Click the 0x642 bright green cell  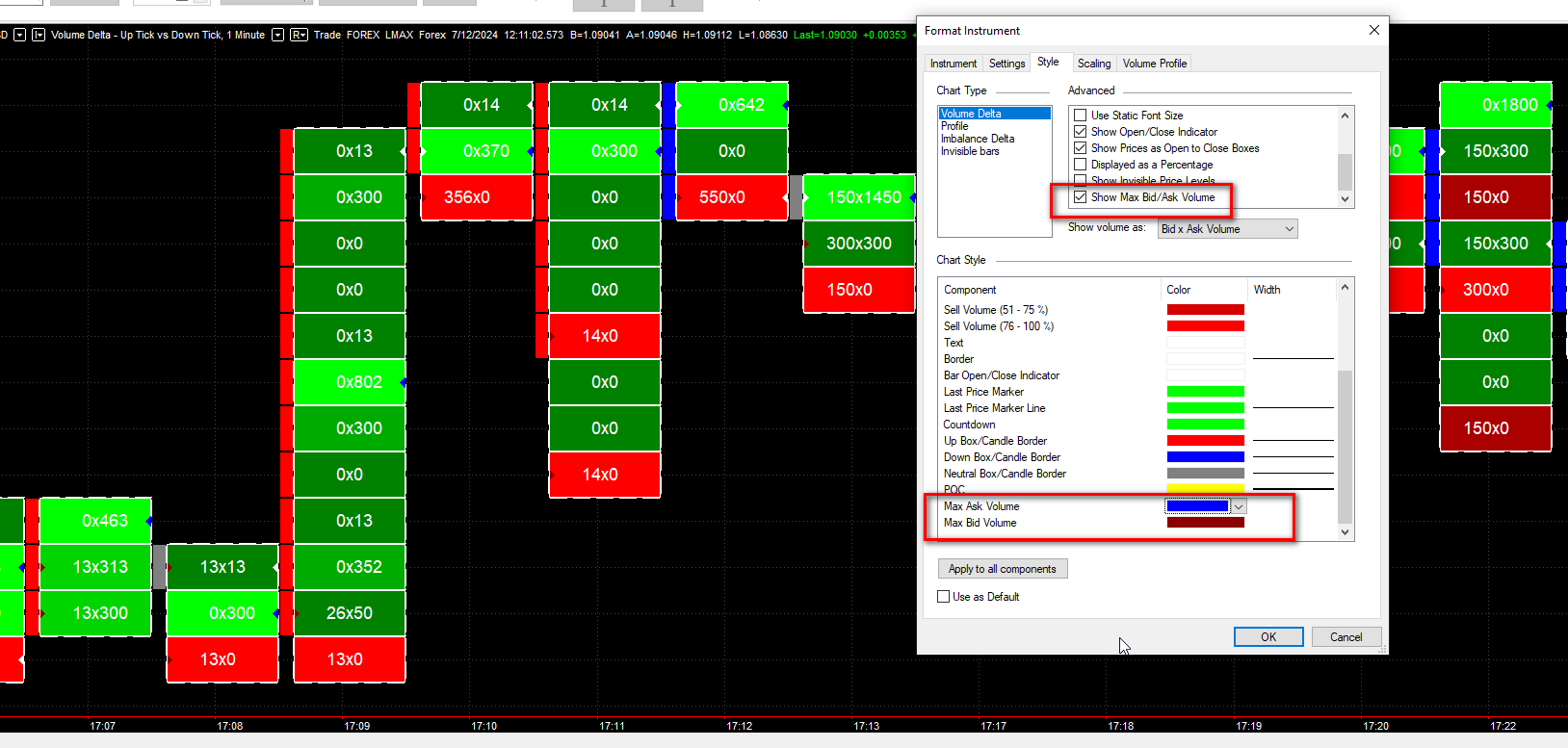point(732,105)
